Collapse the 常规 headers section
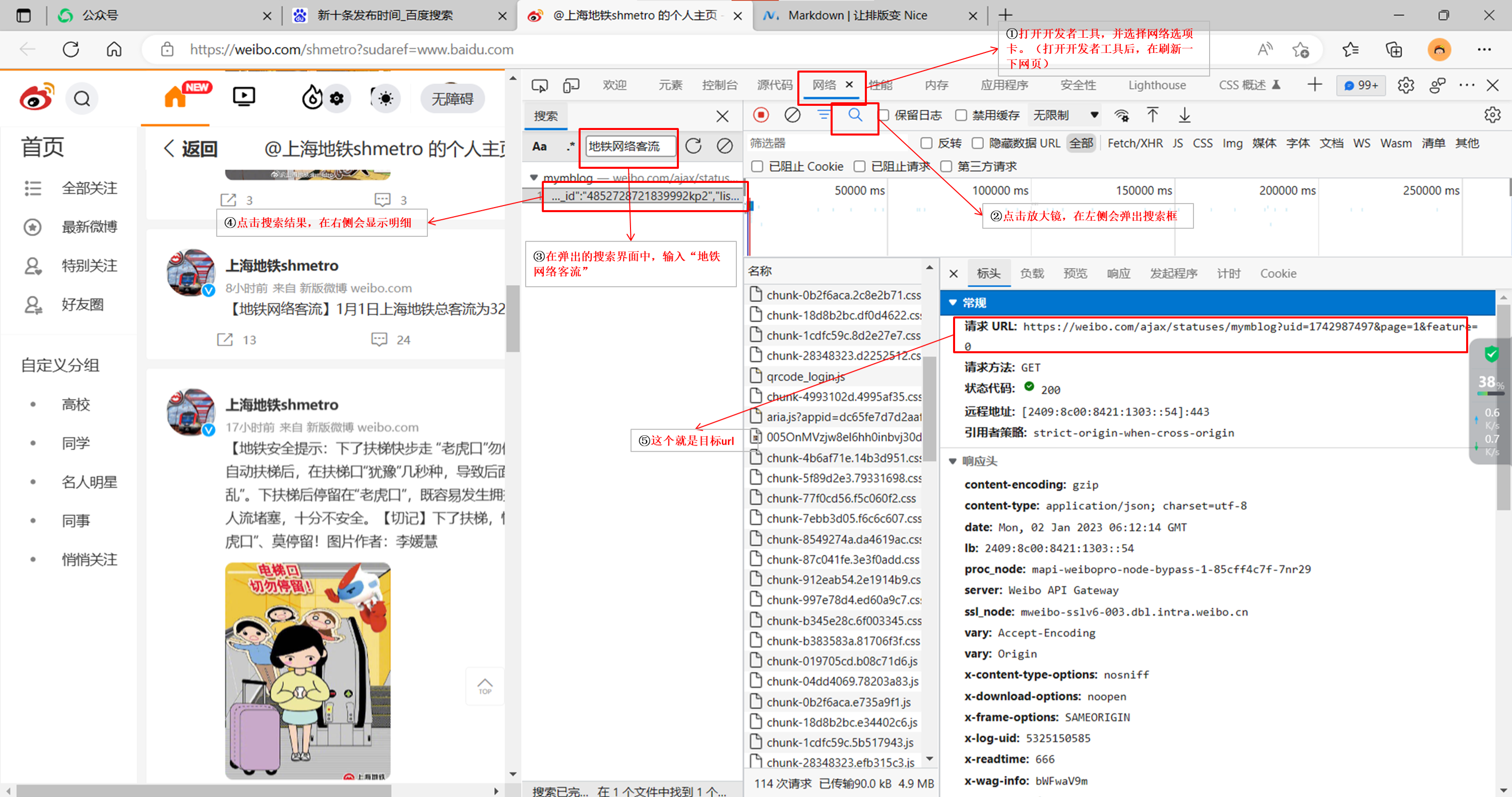Image resolution: width=1512 pixels, height=797 pixels. point(953,303)
